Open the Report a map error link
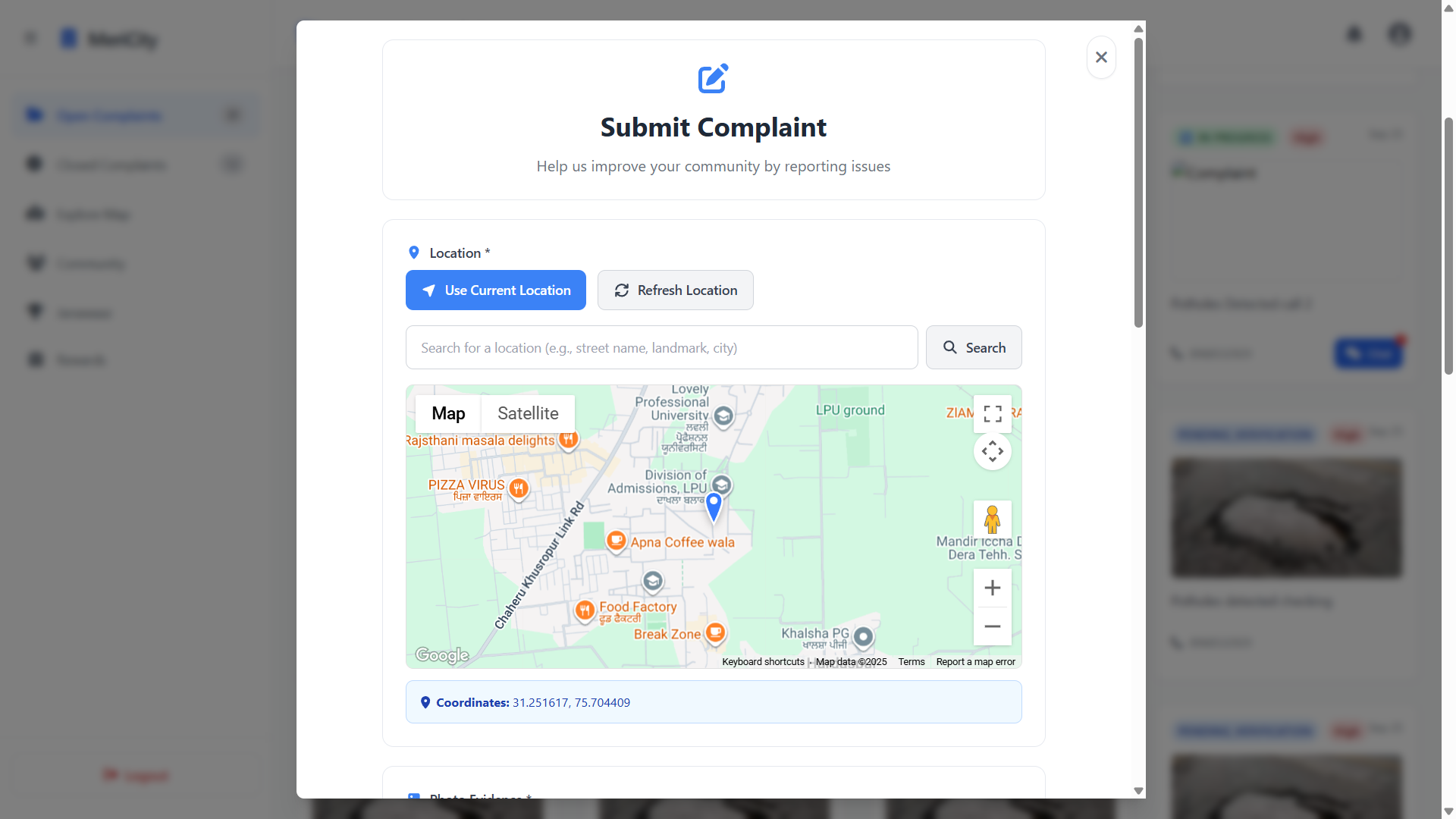1456x819 pixels. [x=975, y=662]
